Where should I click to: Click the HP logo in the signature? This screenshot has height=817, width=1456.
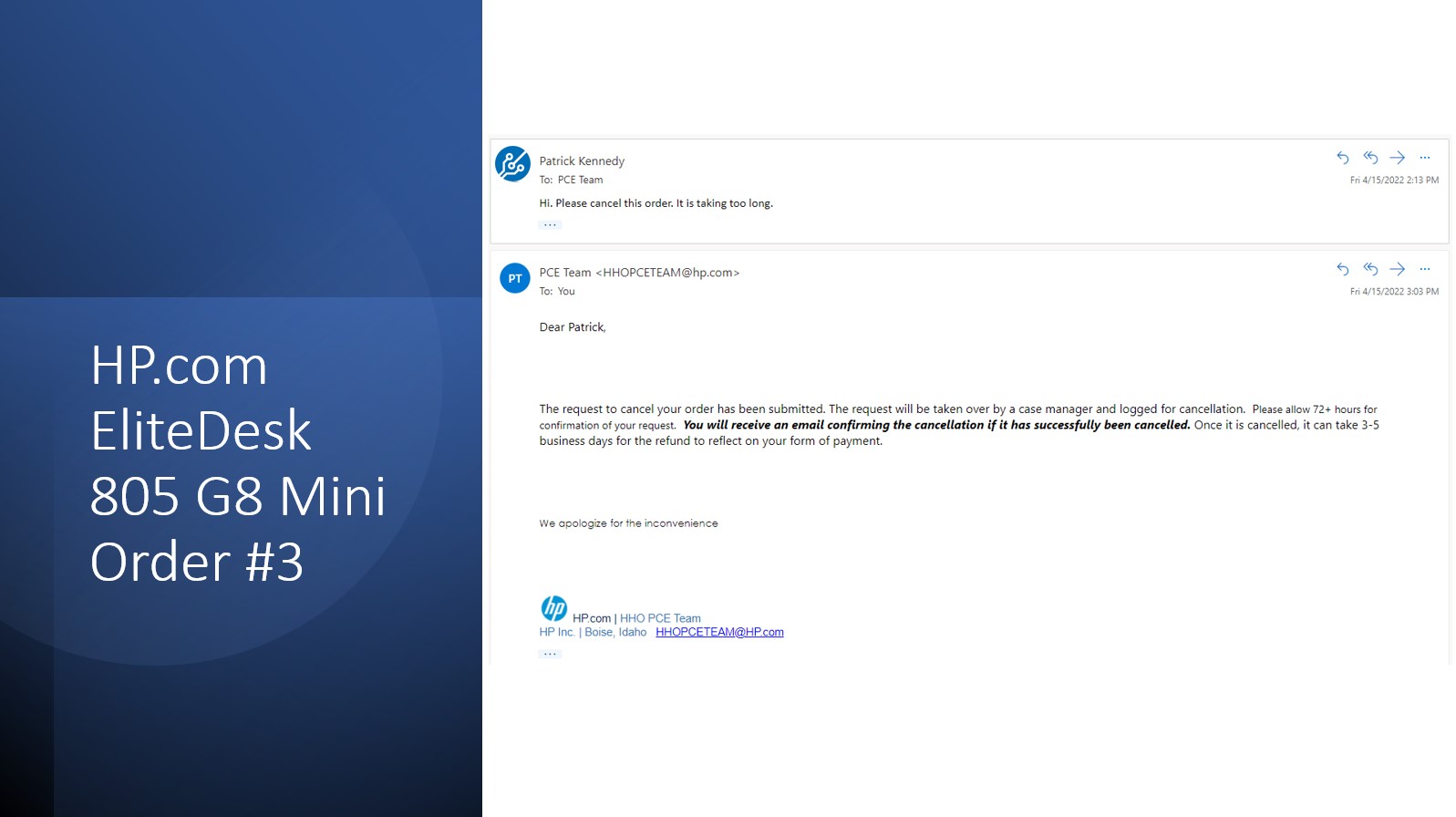pos(554,607)
